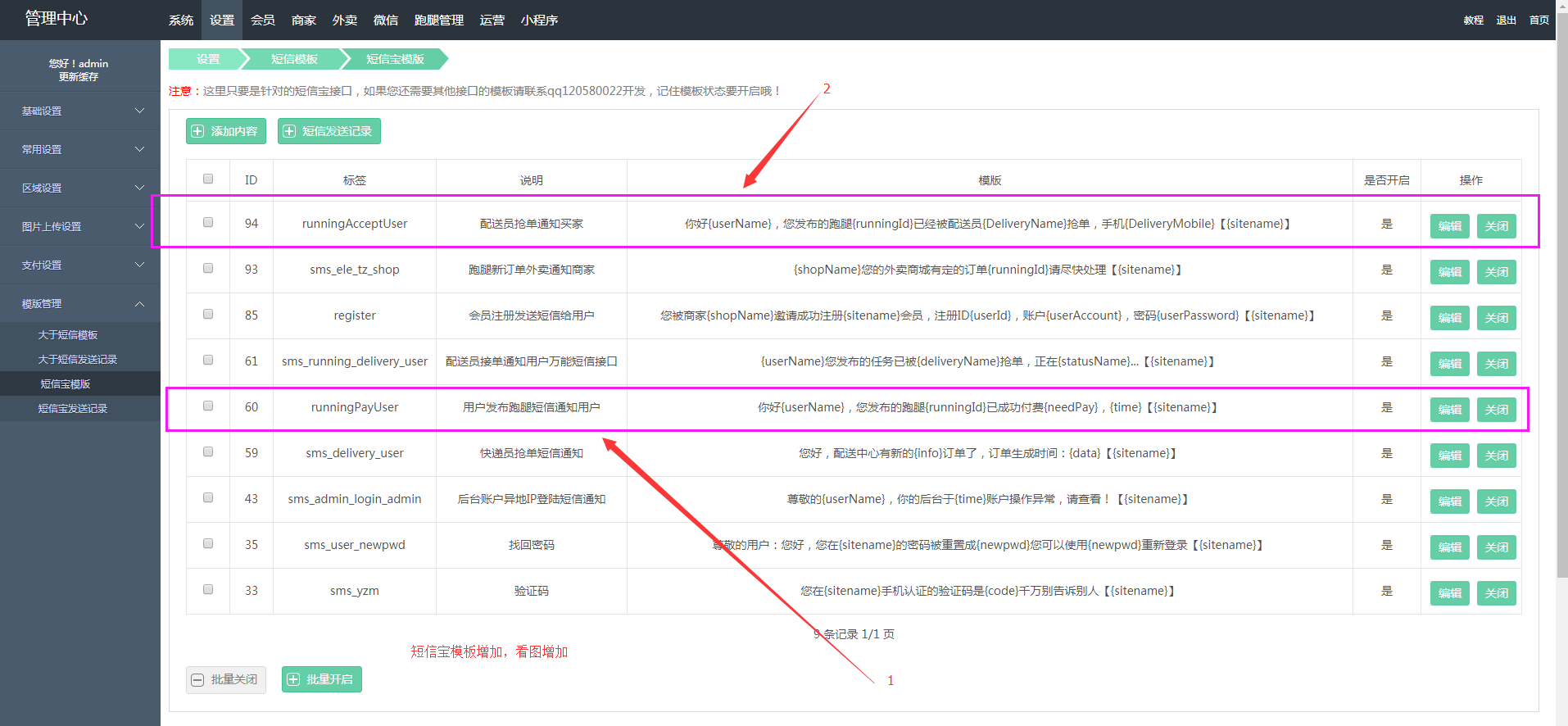Edit the runningAcceptUser template row
This screenshot has height=726, width=1568.
click(1450, 226)
